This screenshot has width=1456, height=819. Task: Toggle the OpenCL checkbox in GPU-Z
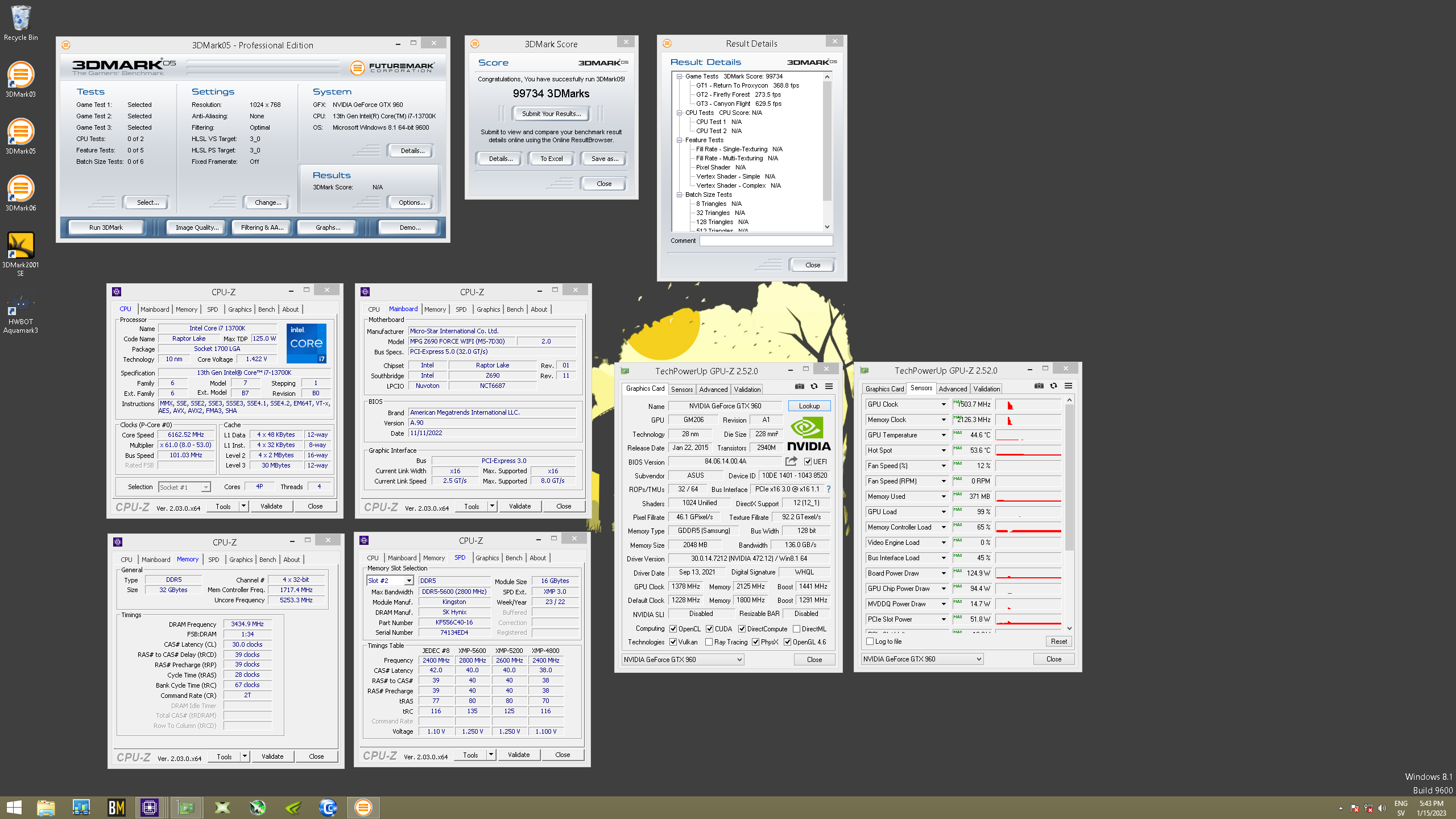[673, 629]
